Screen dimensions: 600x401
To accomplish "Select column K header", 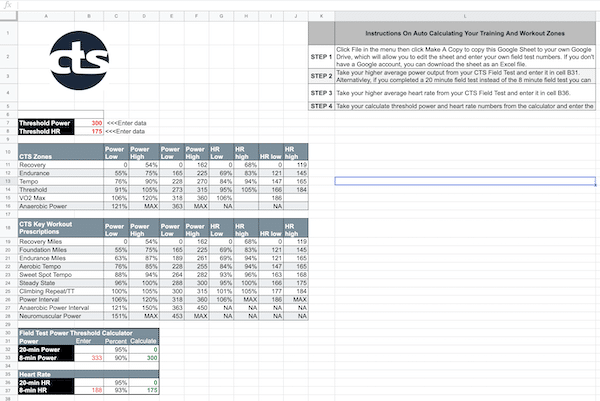I will (x=321, y=16).
